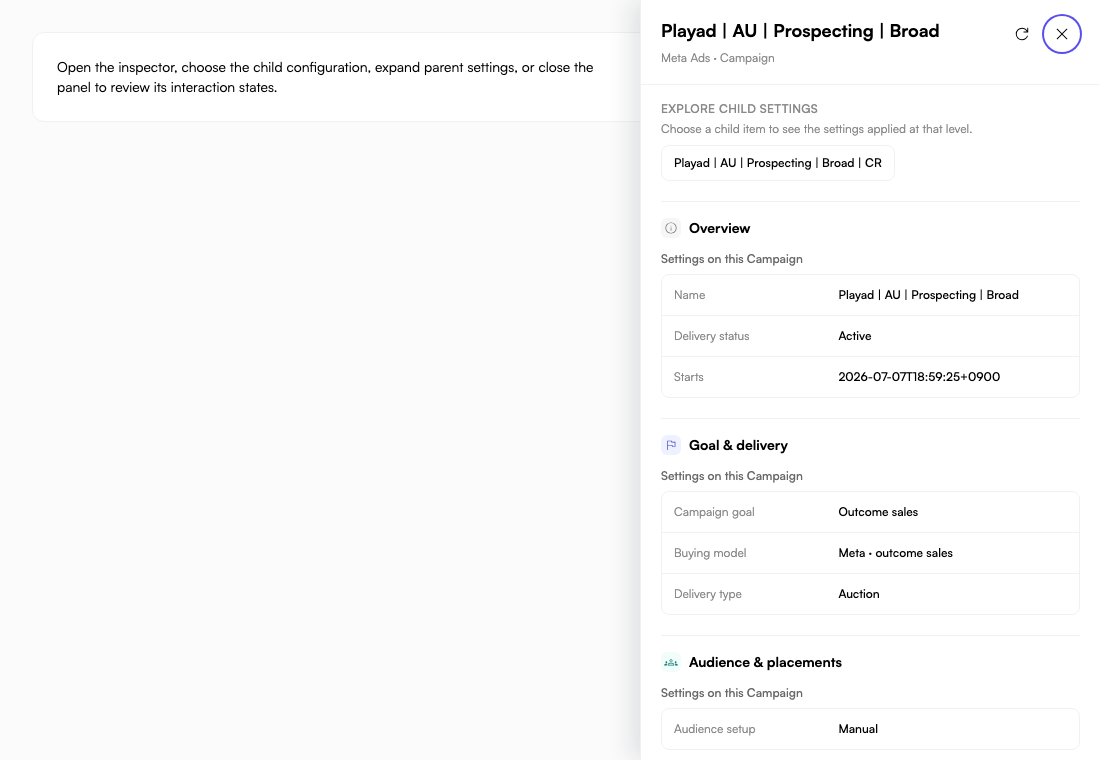Click the Campaign goal label

pos(713,512)
